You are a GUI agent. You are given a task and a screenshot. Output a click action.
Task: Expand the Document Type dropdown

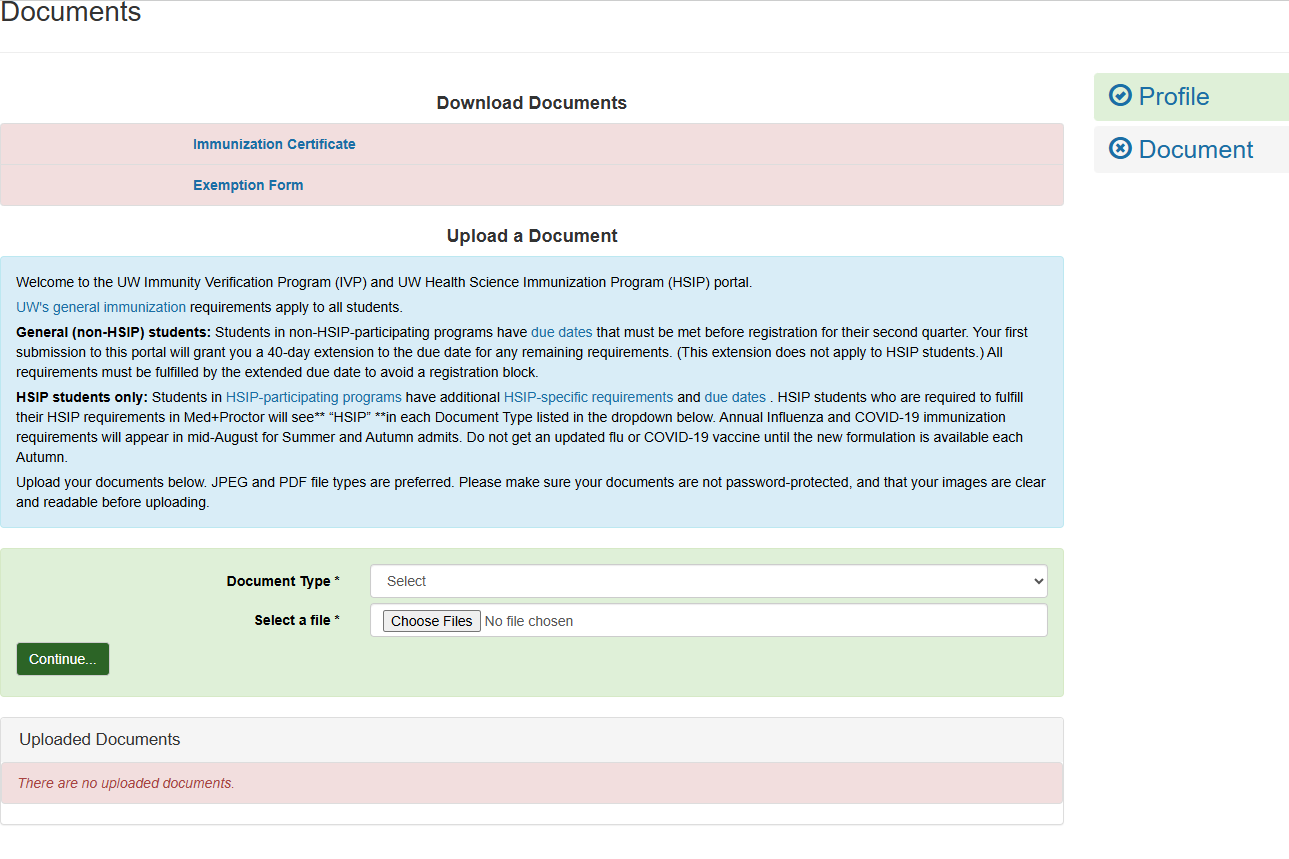click(709, 581)
